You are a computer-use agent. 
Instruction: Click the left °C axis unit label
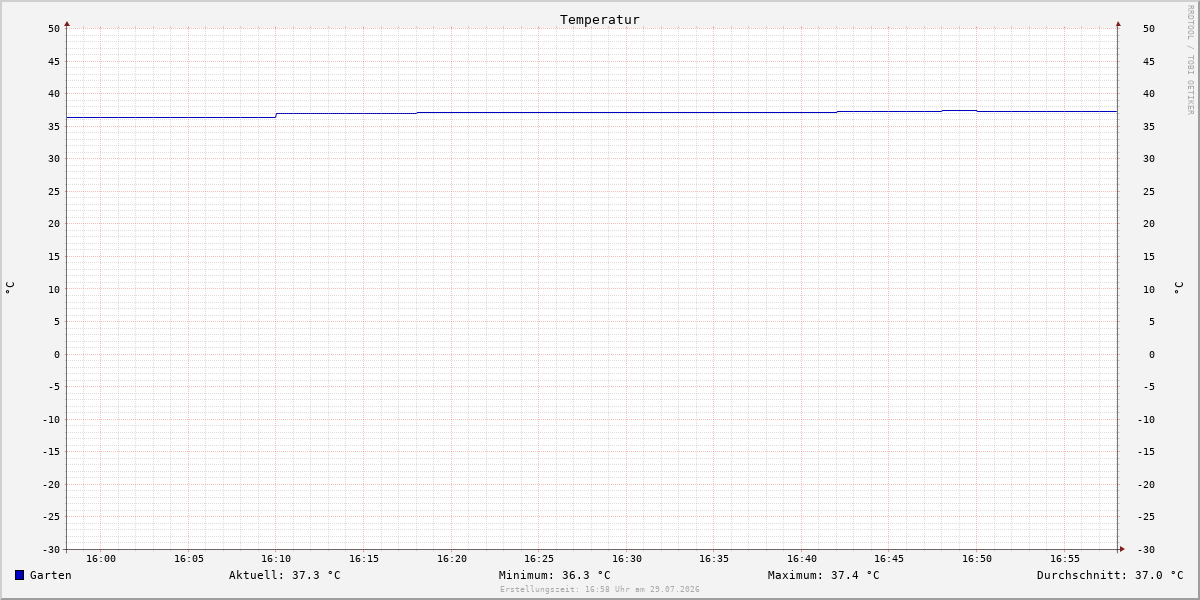pos(10,288)
